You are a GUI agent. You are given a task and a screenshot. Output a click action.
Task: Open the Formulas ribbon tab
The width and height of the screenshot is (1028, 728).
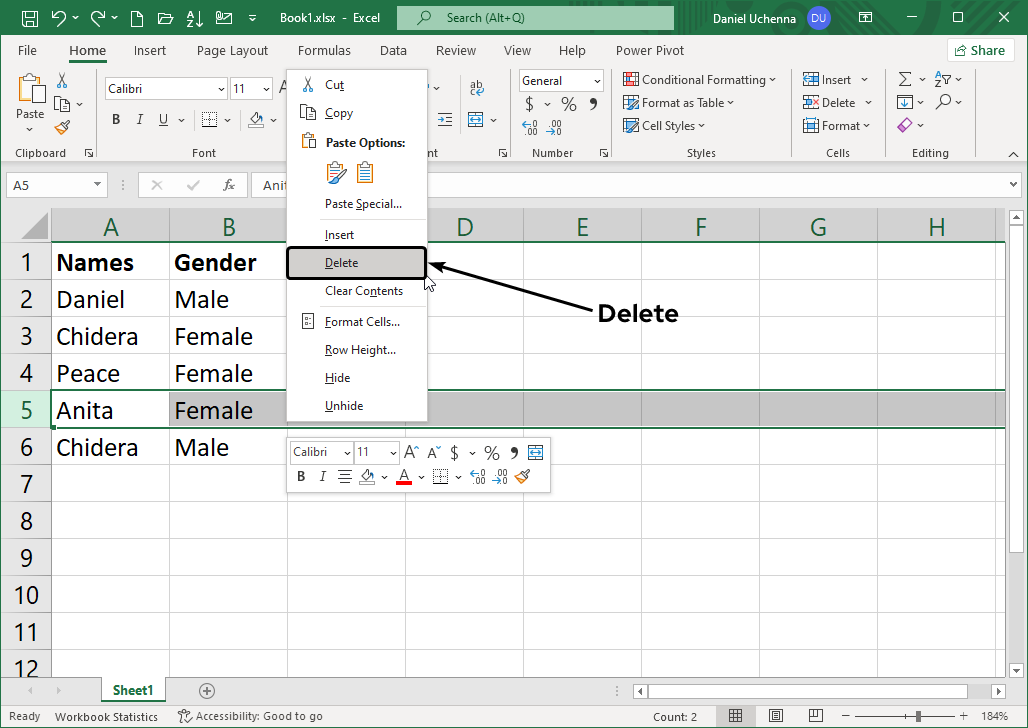(x=324, y=51)
